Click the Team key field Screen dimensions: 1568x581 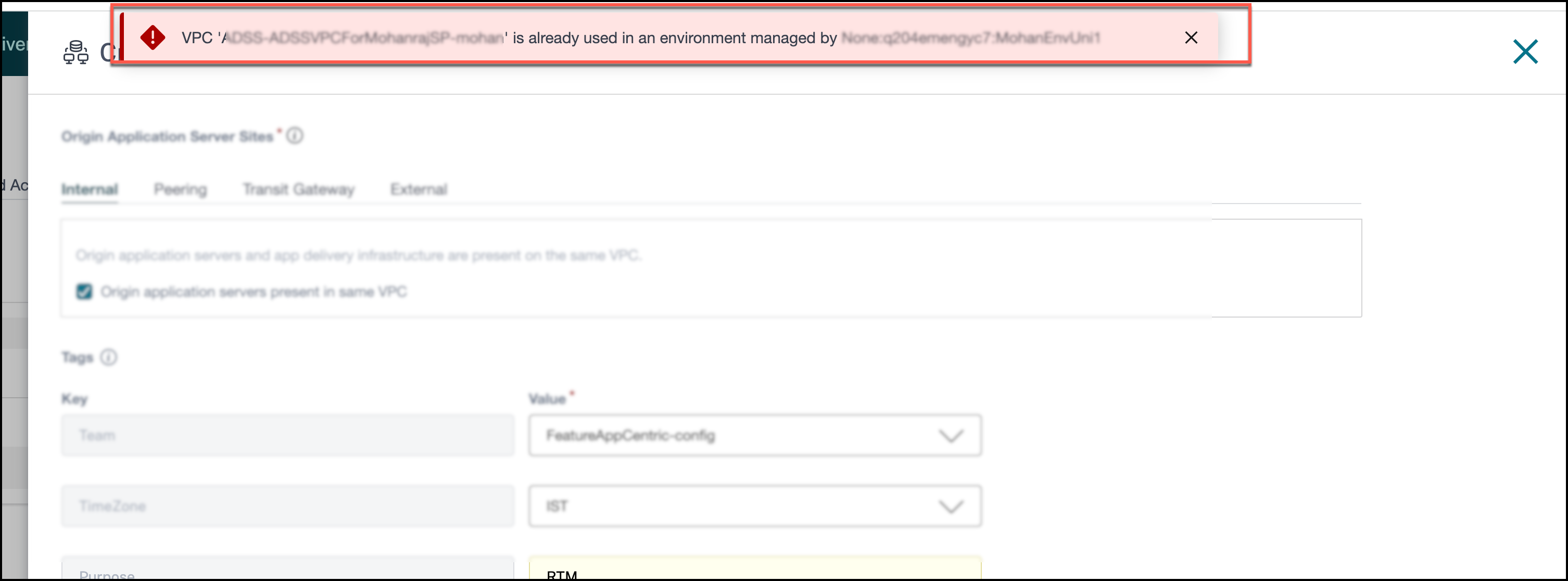pos(287,435)
